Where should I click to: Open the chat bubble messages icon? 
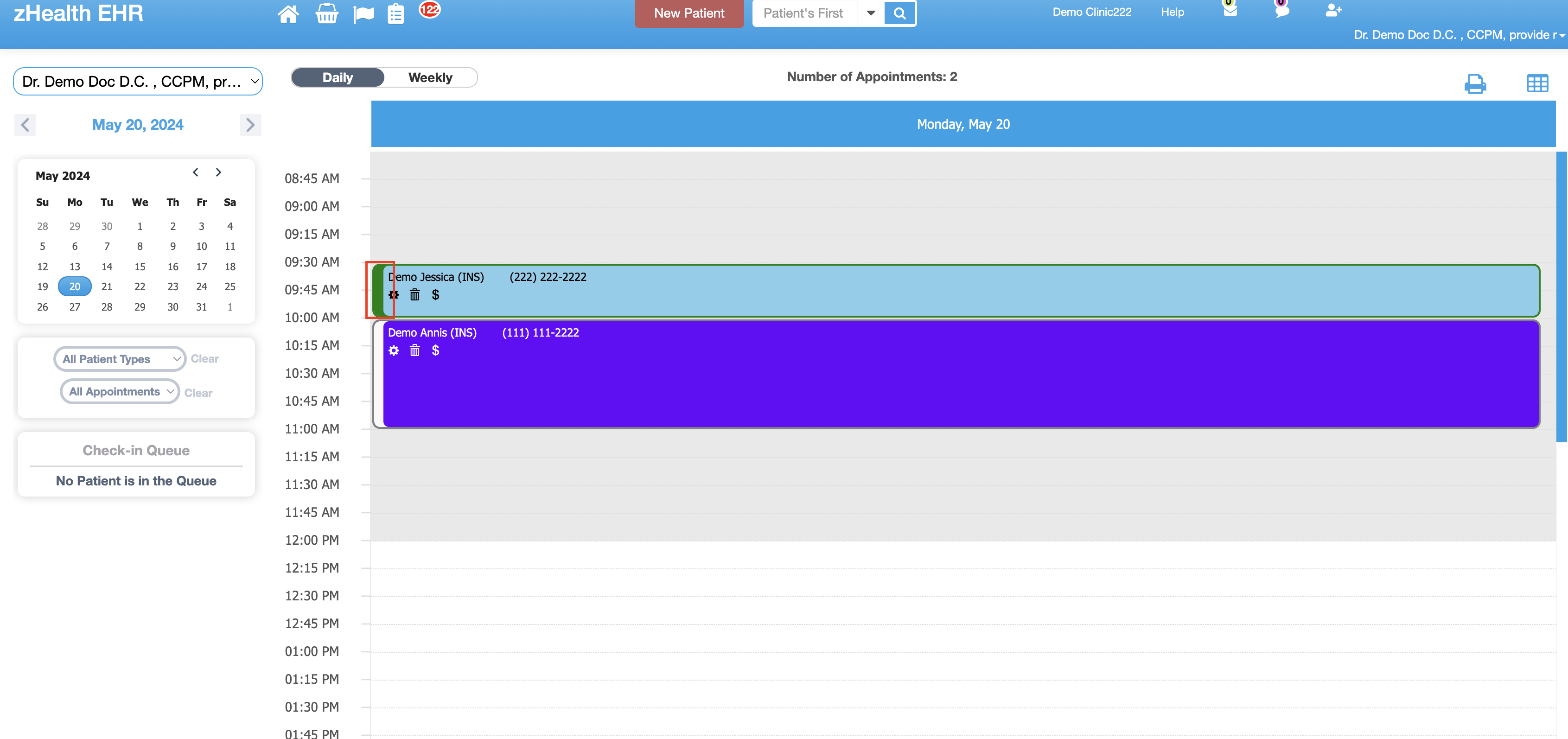[1282, 10]
